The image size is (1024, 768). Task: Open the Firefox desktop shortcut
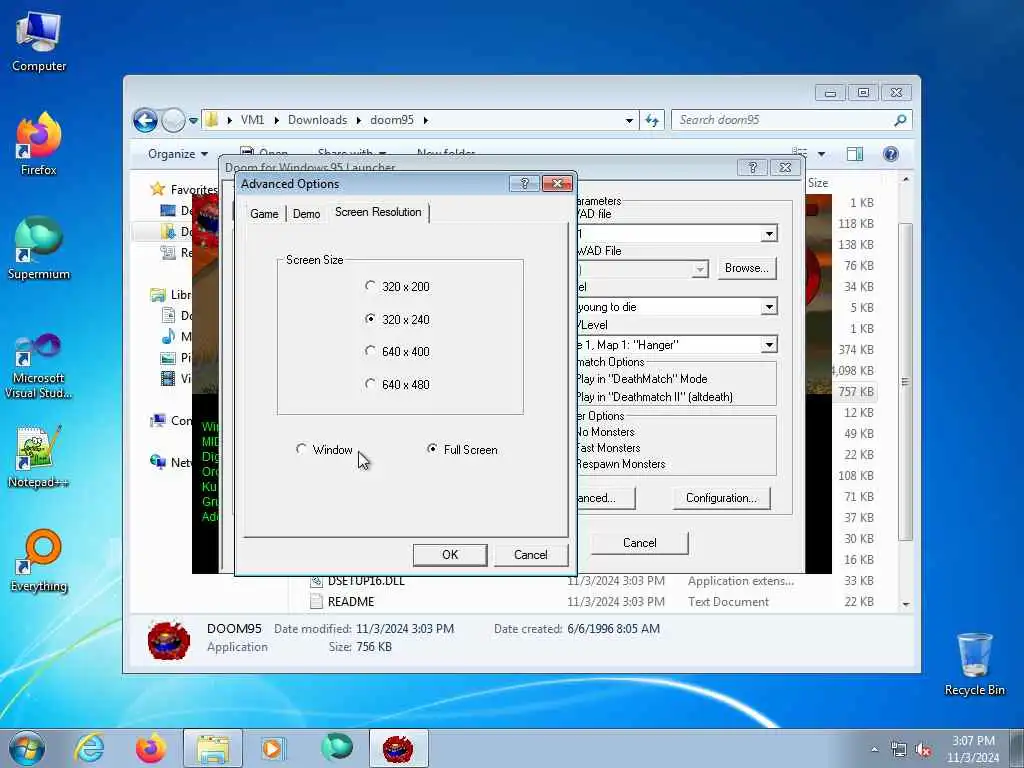click(x=39, y=145)
